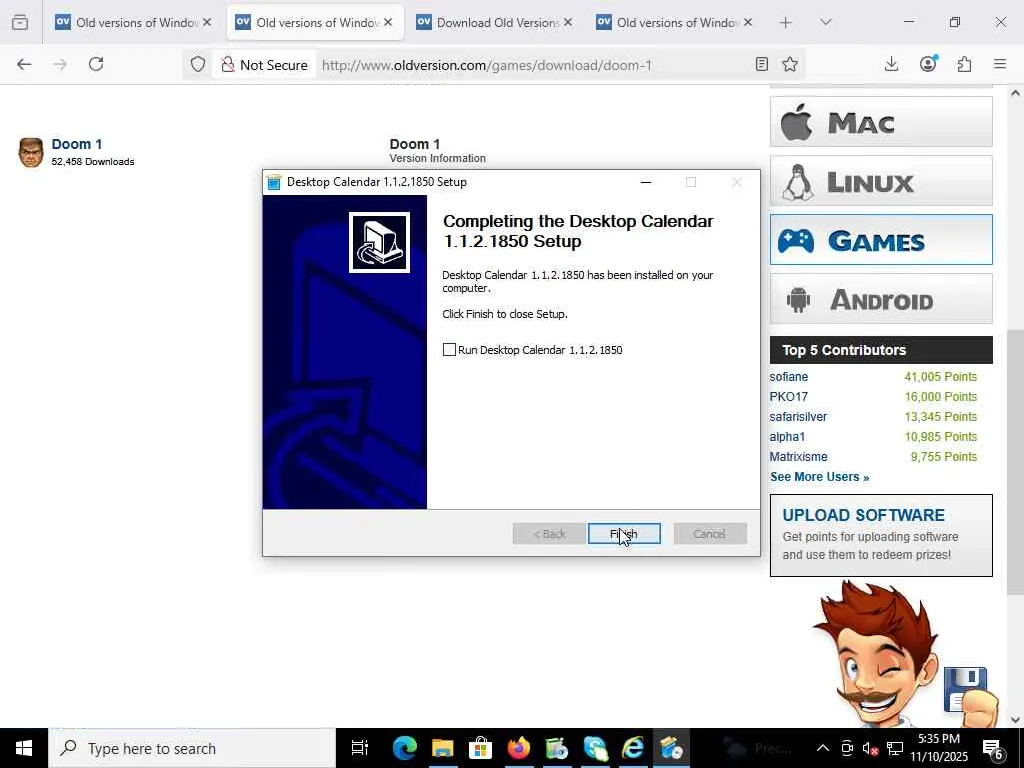Viewport: 1024px width, 768px height.
Task: Open the Firefox hamburger application menu
Action: coord(1000,64)
